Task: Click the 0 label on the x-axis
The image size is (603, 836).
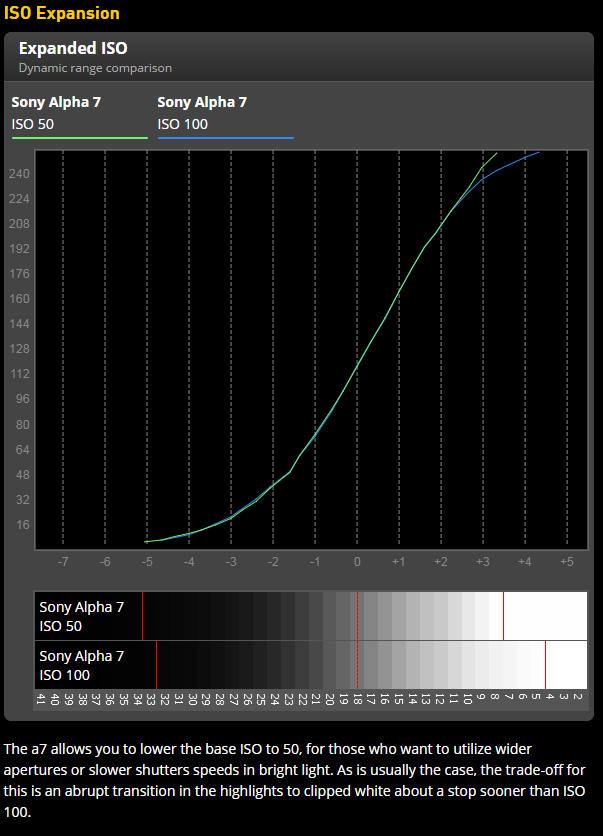Action: pyautogui.click(x=357, y=561)
